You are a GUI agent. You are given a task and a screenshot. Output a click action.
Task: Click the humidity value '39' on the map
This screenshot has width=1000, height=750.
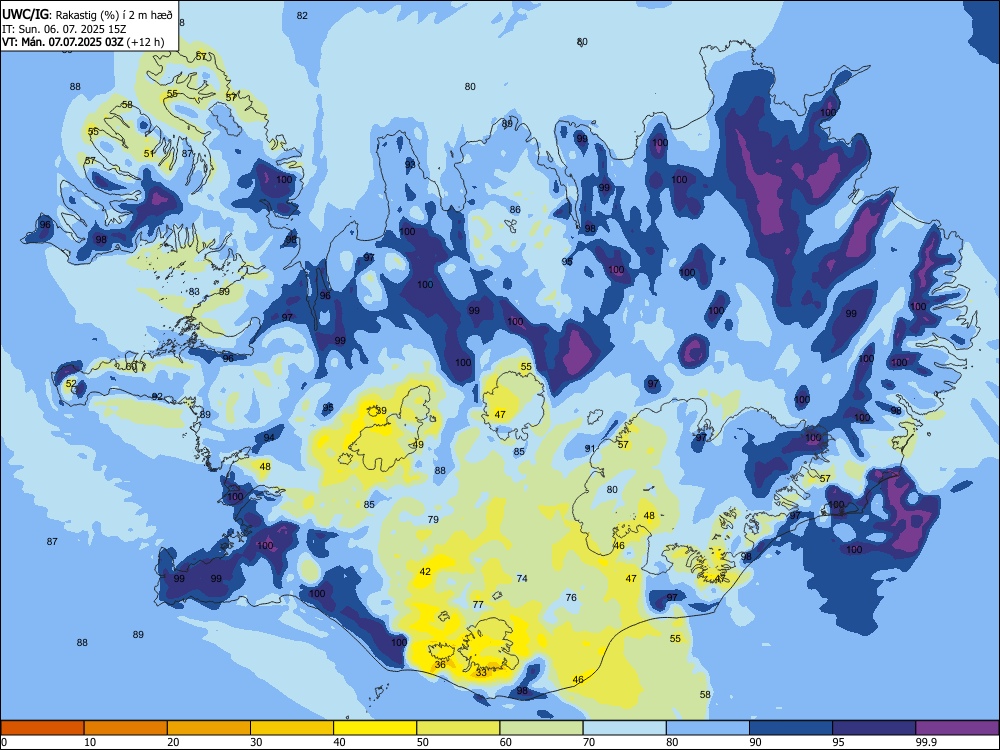coord(381,411)
